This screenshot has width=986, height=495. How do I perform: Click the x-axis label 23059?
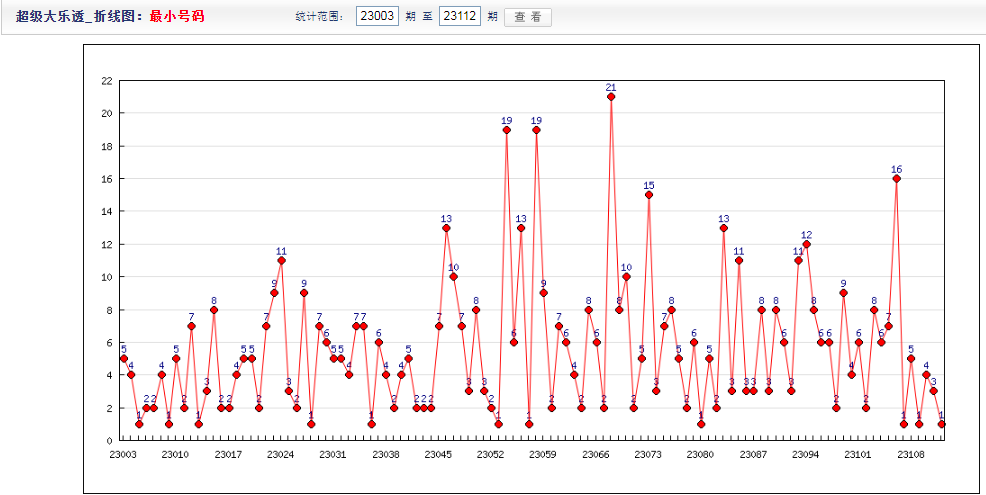click(x=543, y=454)
